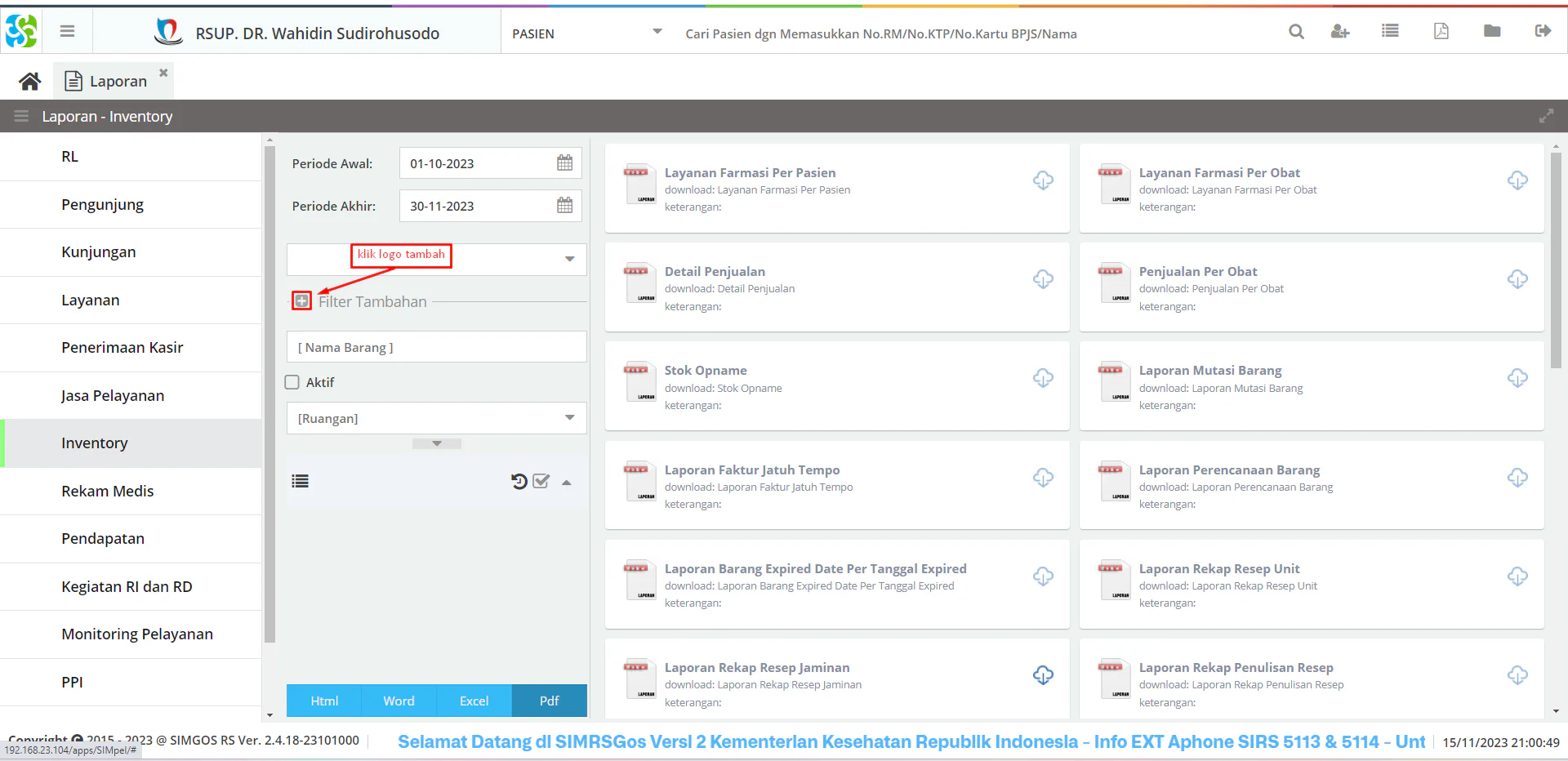1568x761 pixels.
Task: Click the Excel export button
Action: click(x=474, y=701)
